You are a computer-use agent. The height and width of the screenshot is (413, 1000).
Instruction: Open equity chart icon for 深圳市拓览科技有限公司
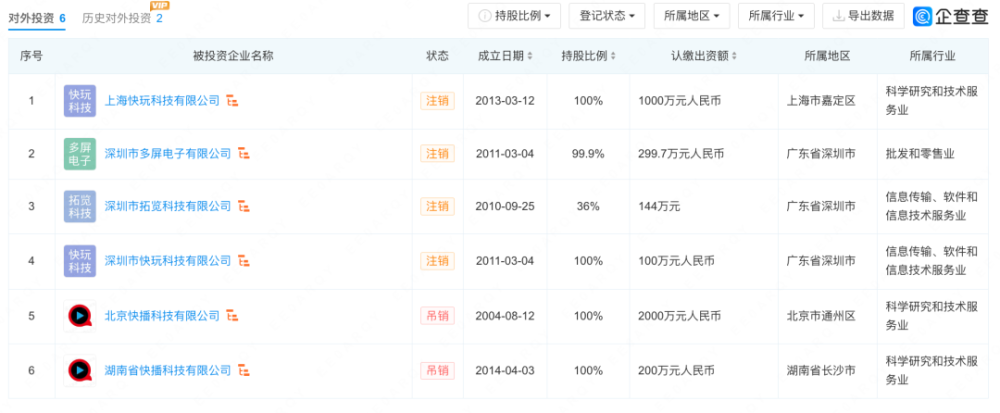244,206
